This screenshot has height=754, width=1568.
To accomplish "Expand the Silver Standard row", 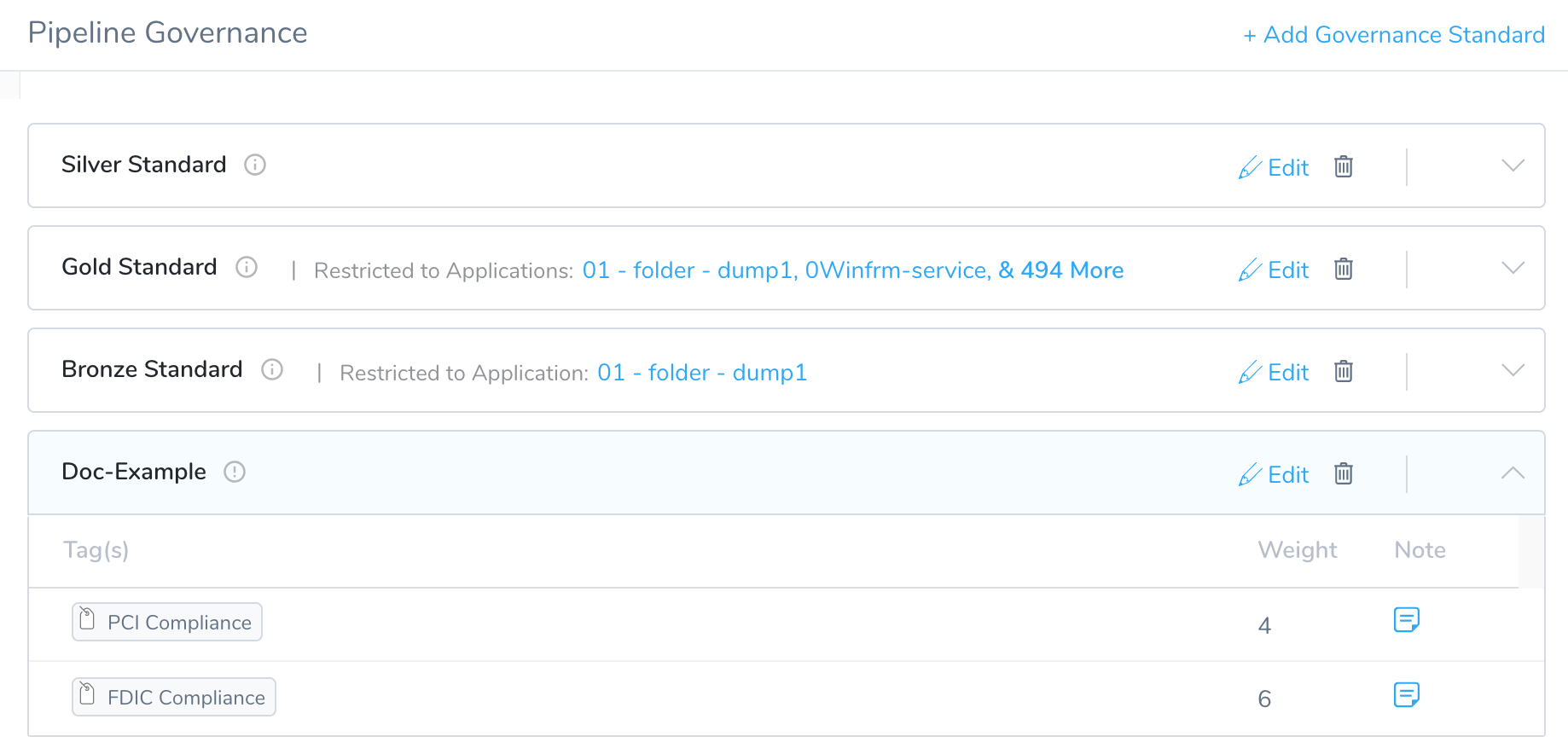I will (1513, 165).
